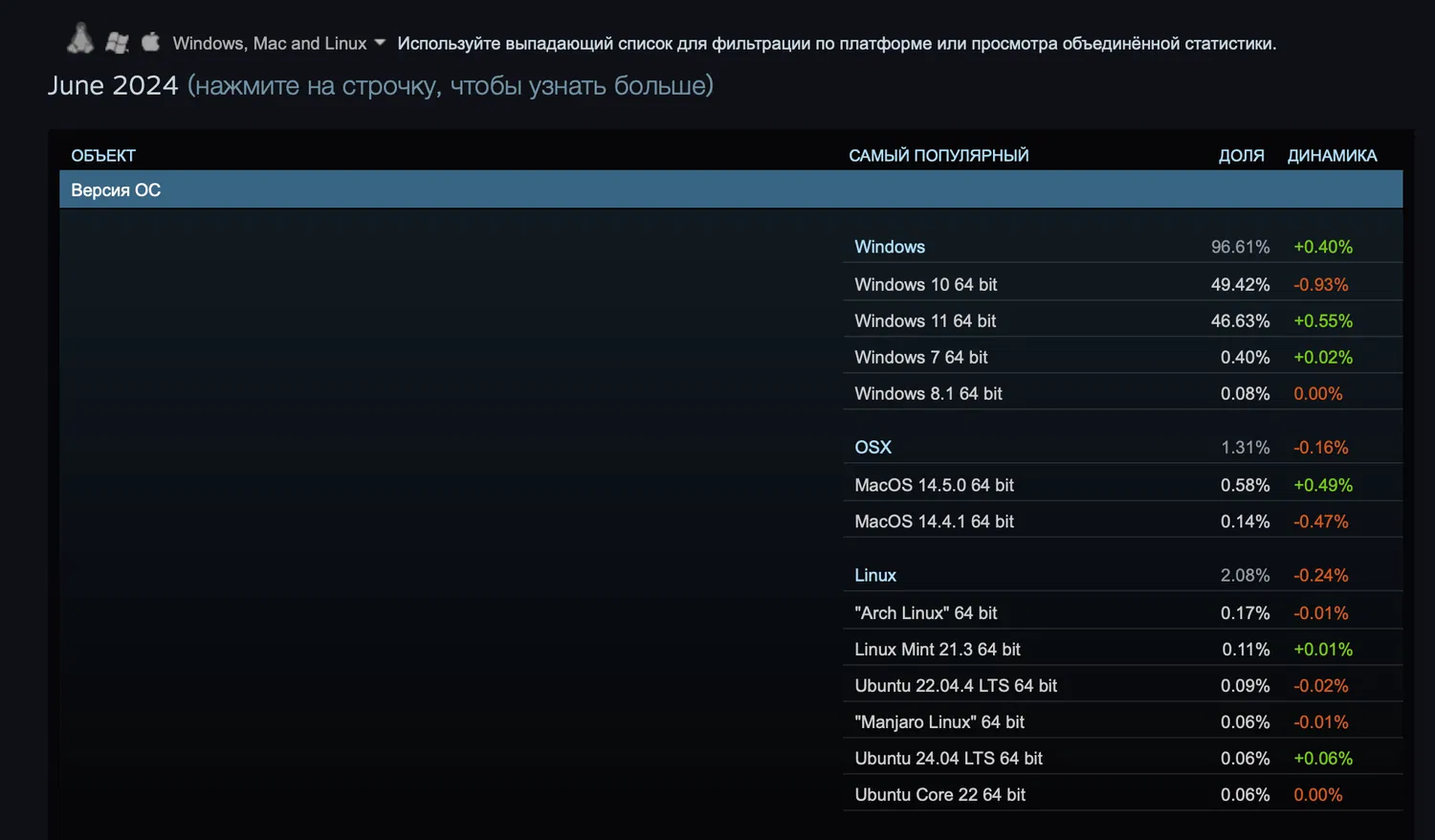Click the -0.16% OSX change value
The image size is (1435, 840).
coord(1321,447)
